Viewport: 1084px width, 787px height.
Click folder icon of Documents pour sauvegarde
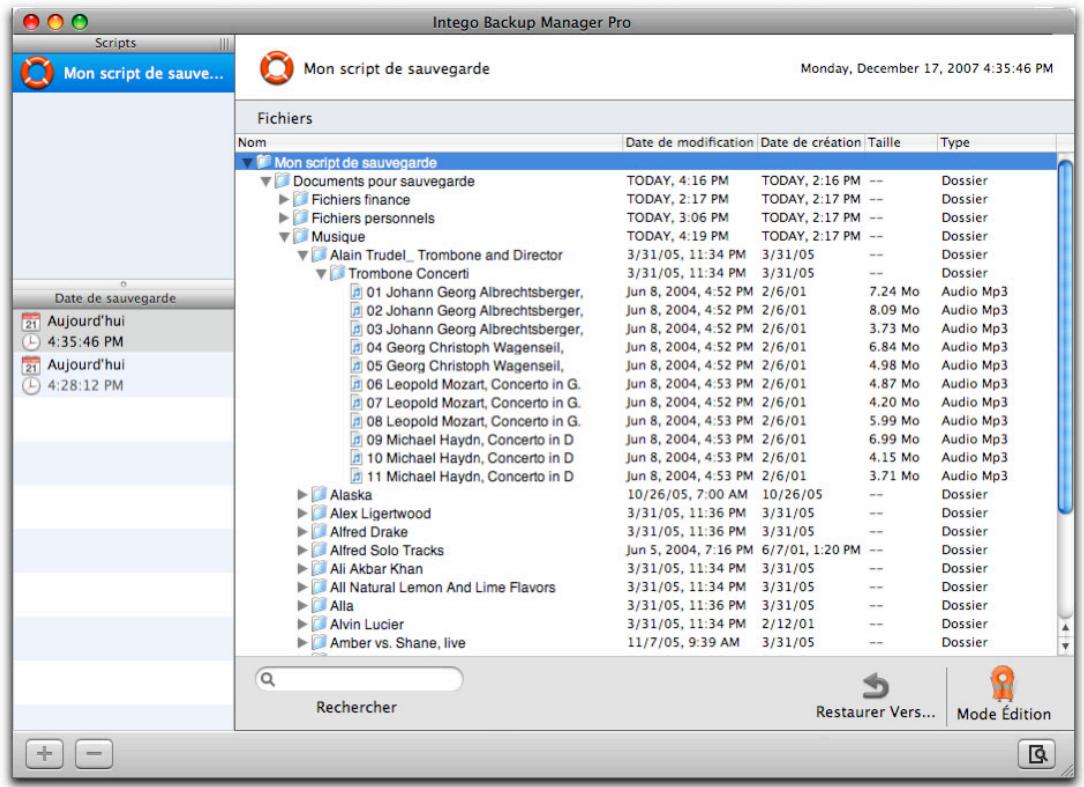[282, 180]
